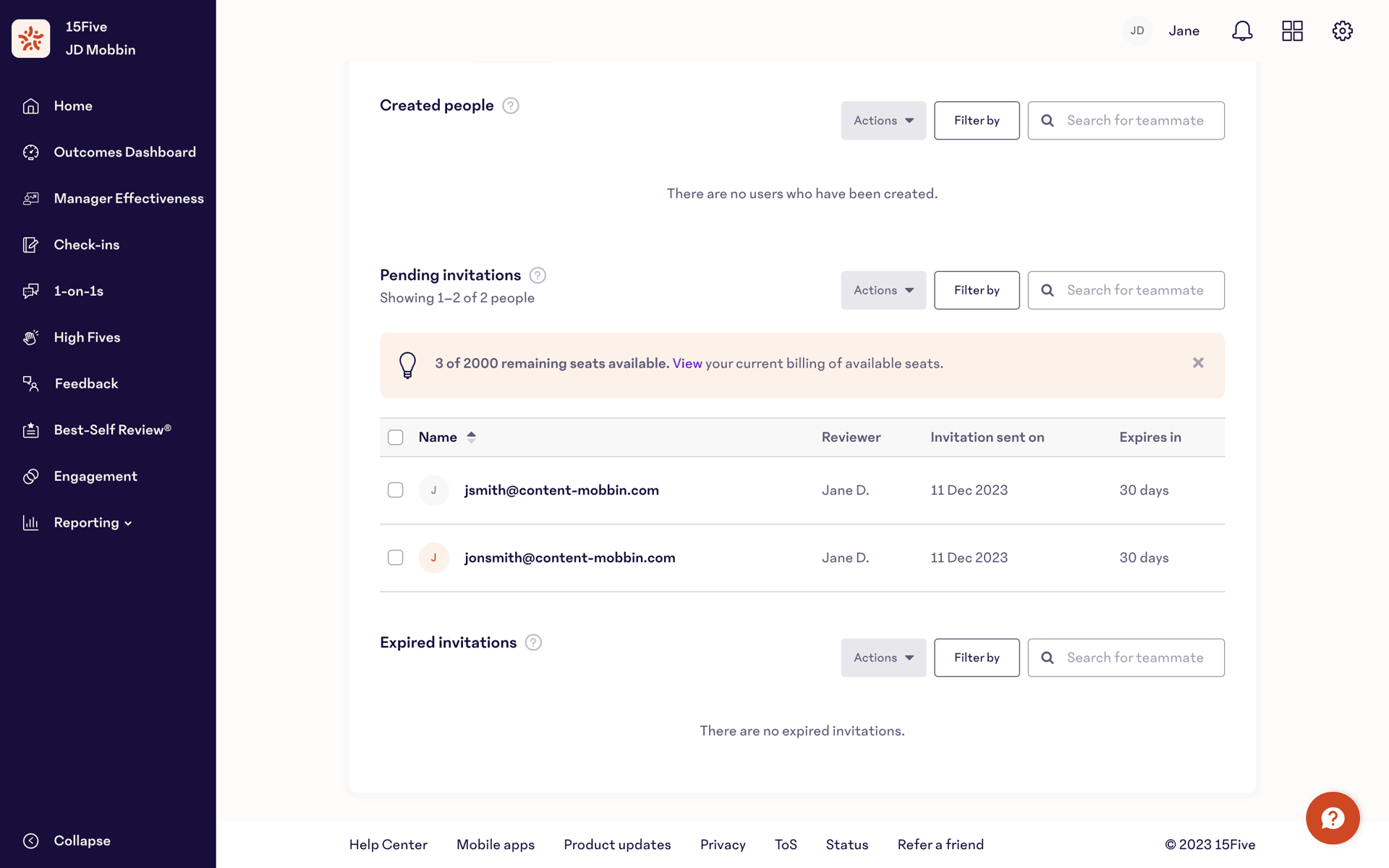Open jsmith@content-mobbin.com invitation
The image size is (1389, 868).
tap(561, 490)
